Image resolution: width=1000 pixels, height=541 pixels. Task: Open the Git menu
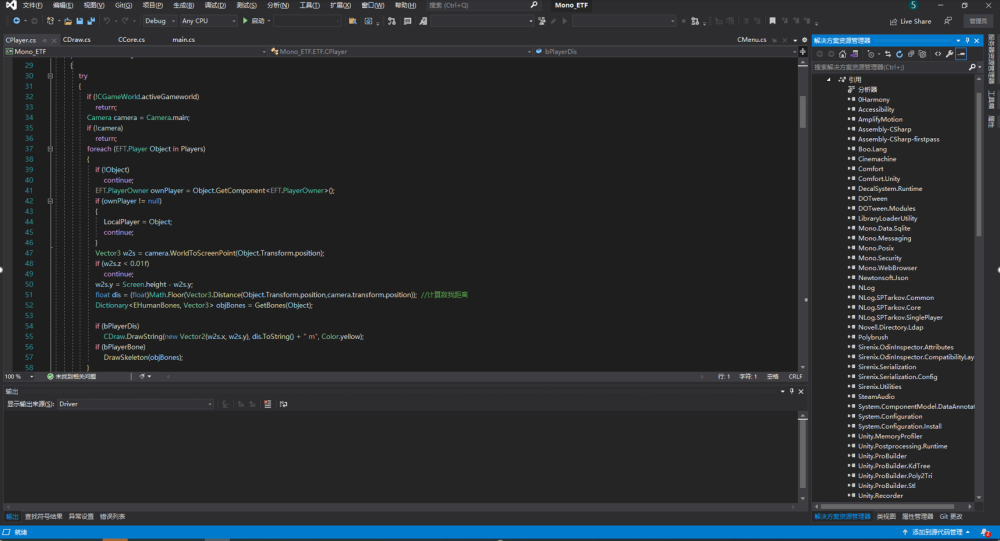tap(122, 5)
